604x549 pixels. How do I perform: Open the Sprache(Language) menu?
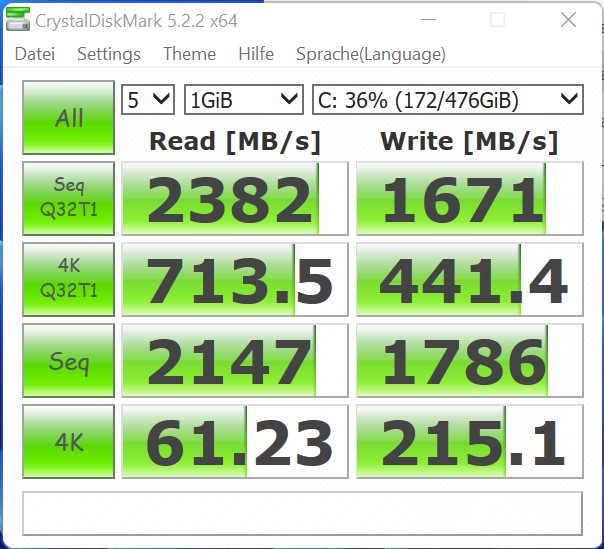tap(371, 54)
